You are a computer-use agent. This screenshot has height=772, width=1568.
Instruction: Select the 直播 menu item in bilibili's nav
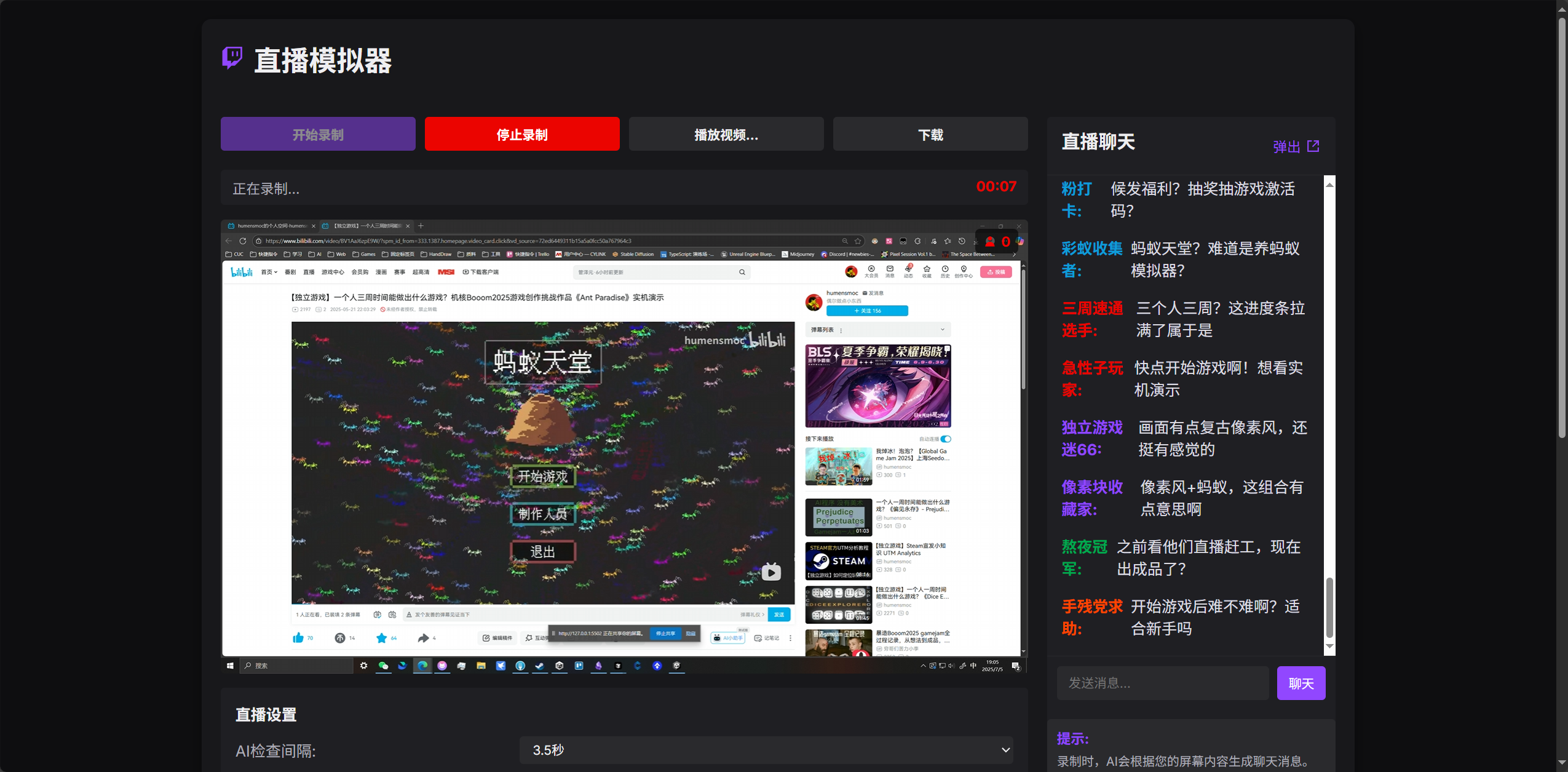(x=309, y=272)
